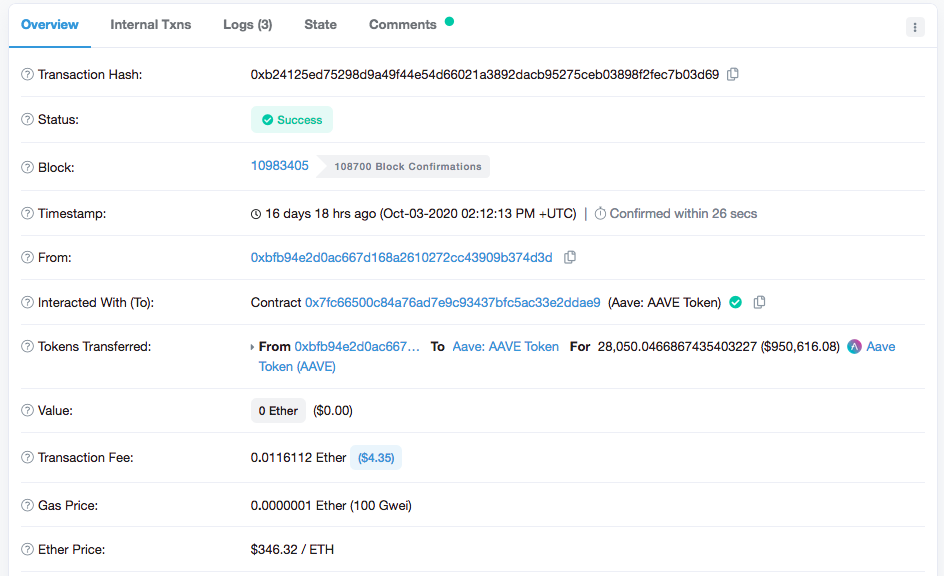The height and width of the screenshot is (576, 944).
Task: Click the green Success check icon
Action: coord(267,120)
